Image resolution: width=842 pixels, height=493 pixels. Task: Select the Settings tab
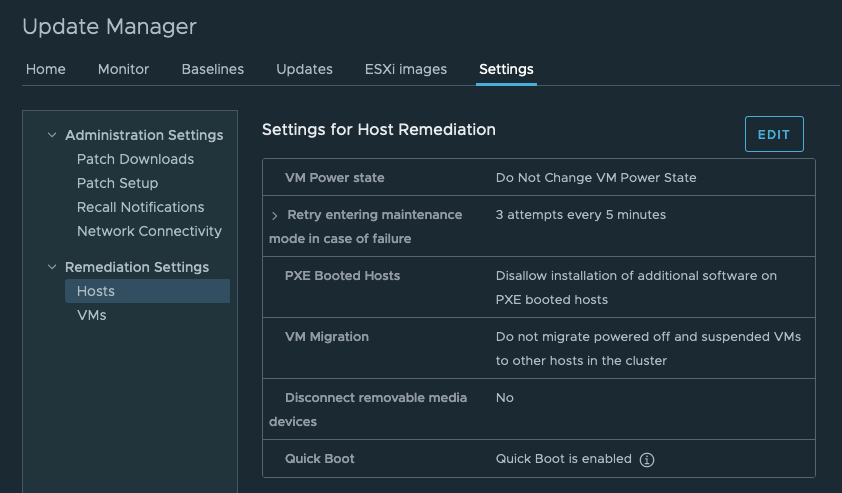pos(506,69)
